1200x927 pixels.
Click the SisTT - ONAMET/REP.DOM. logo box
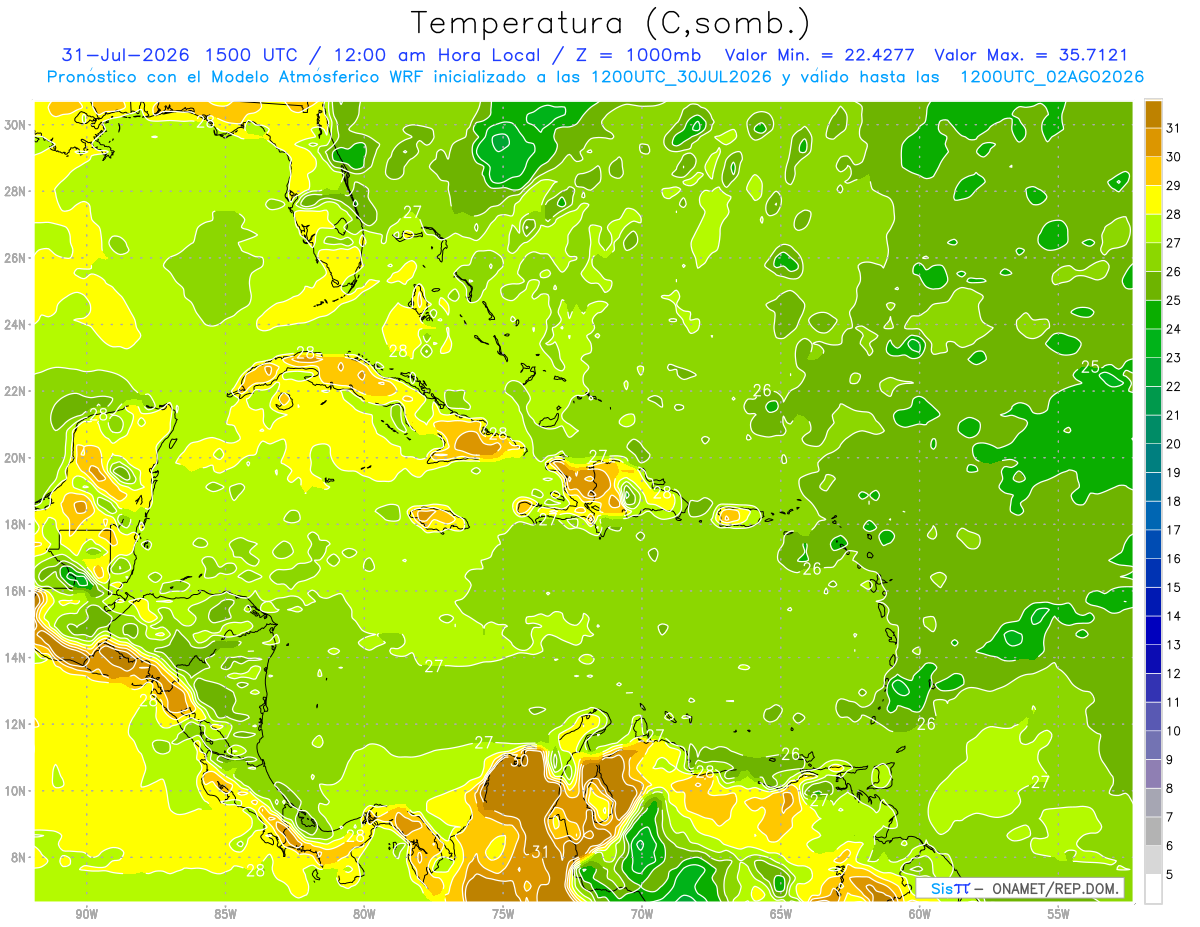[1020, 888]
